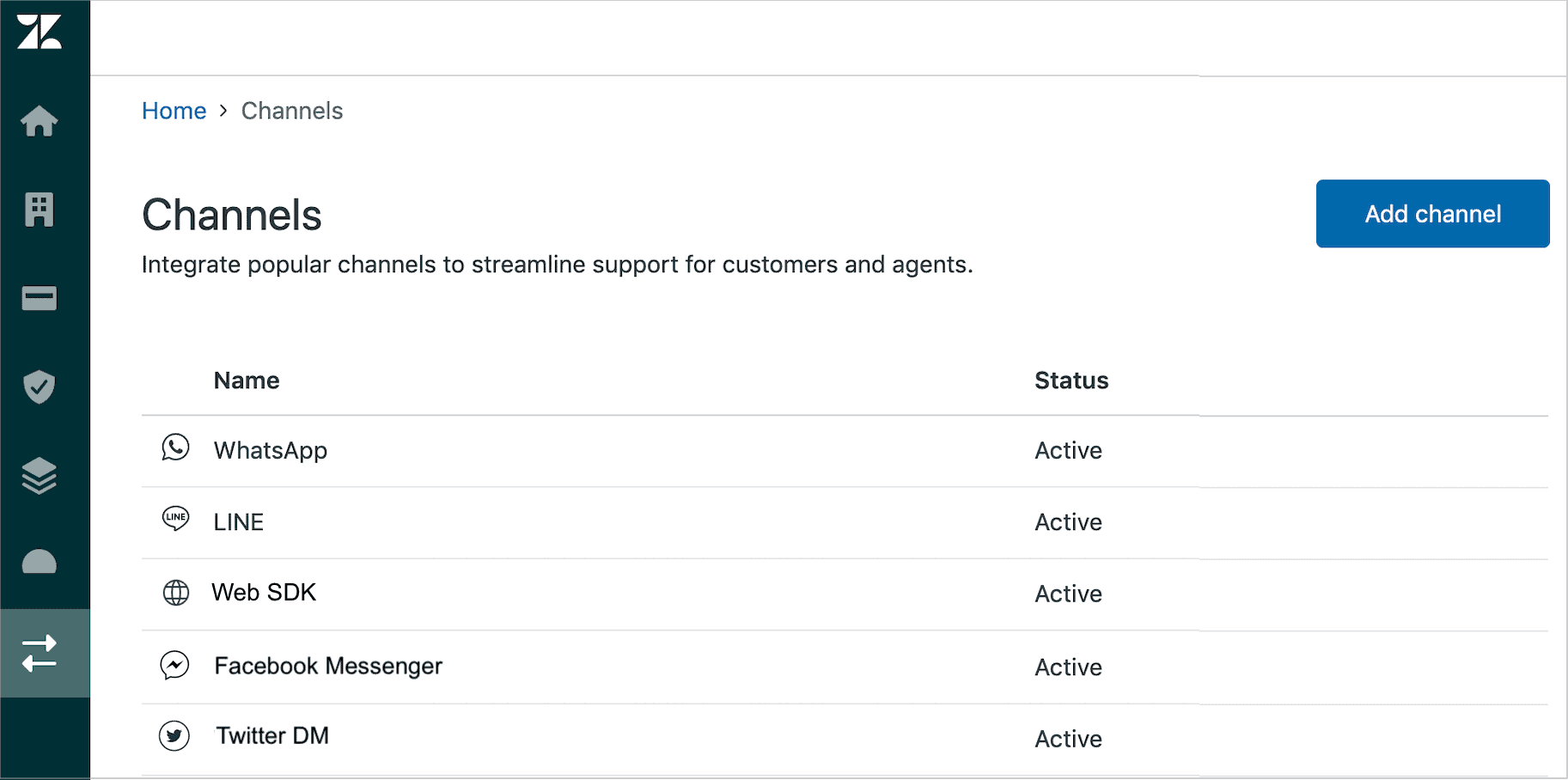Click the Channels breadcrumb text

[292, 111]
